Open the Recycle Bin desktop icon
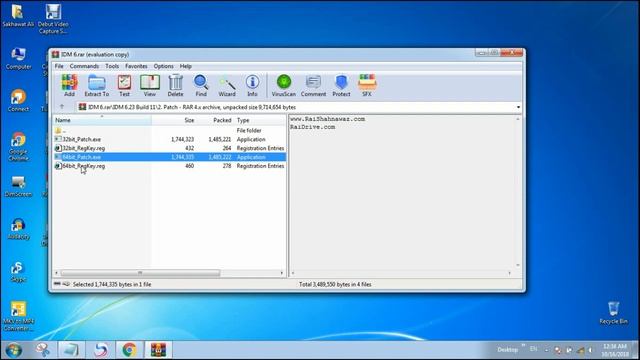640x360 pixels. click(613, 313)
